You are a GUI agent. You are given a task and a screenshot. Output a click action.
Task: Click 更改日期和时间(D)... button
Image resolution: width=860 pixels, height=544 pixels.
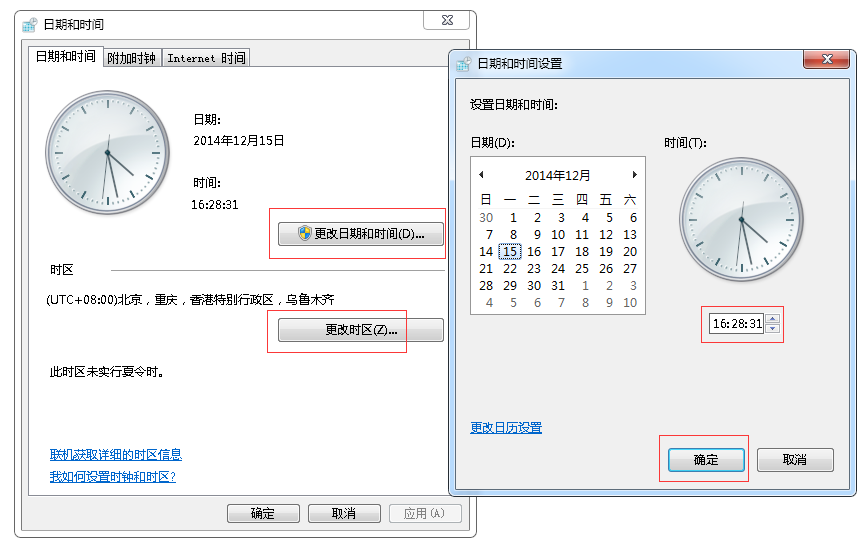[x=361, y=234]
